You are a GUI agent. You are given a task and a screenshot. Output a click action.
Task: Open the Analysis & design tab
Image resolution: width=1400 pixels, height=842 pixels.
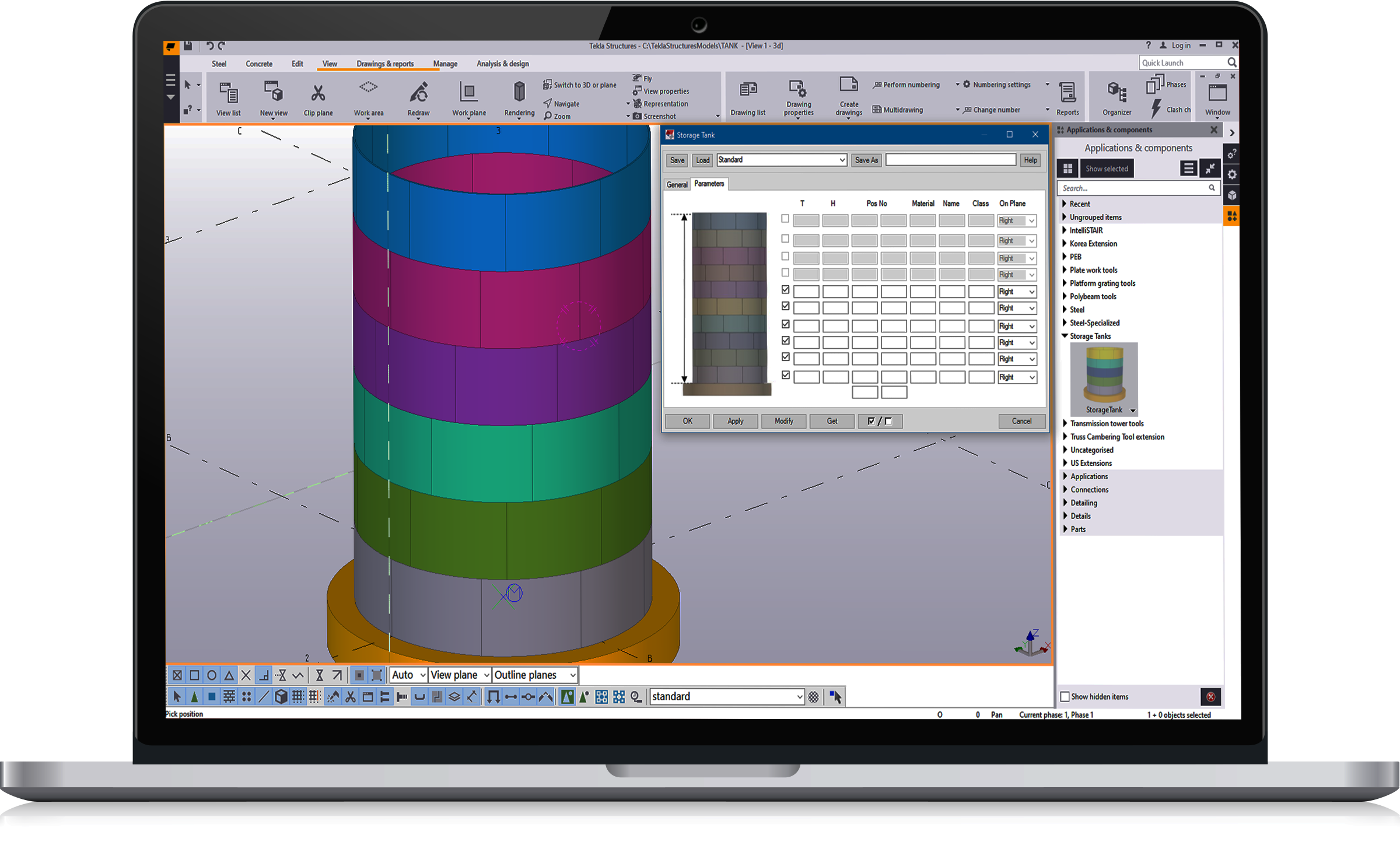click(503, 64)
